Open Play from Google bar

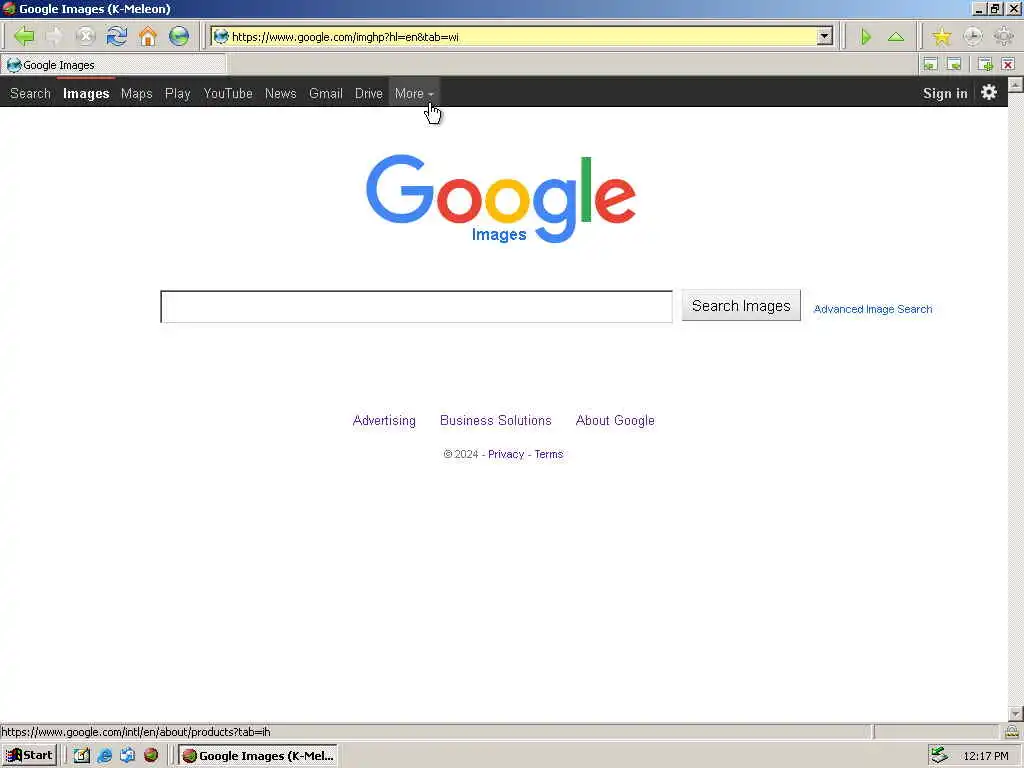[x=178, y=93]
